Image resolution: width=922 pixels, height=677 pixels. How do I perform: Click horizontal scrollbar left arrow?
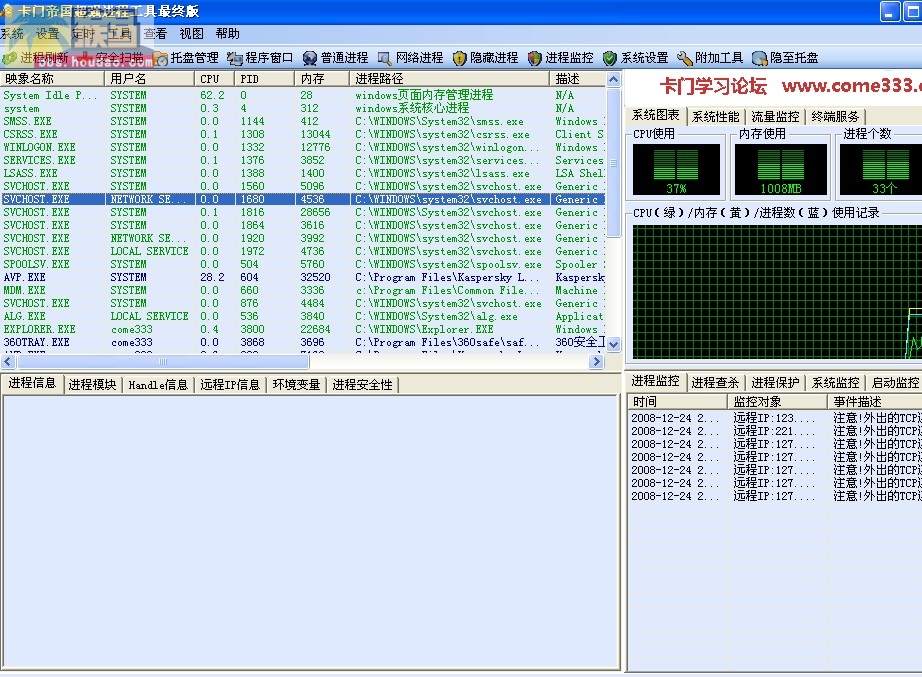pyautogui.click(x=8, y=362)
